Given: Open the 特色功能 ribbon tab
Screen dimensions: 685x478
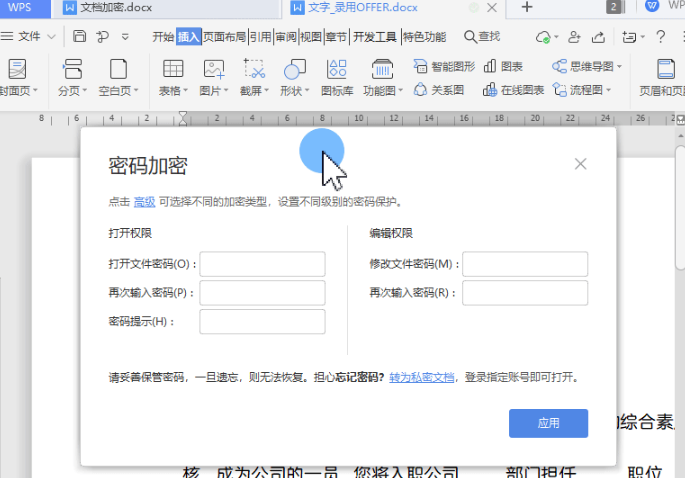Looking at the screenshot, I should pyautogui.click(x=424, y=37).
